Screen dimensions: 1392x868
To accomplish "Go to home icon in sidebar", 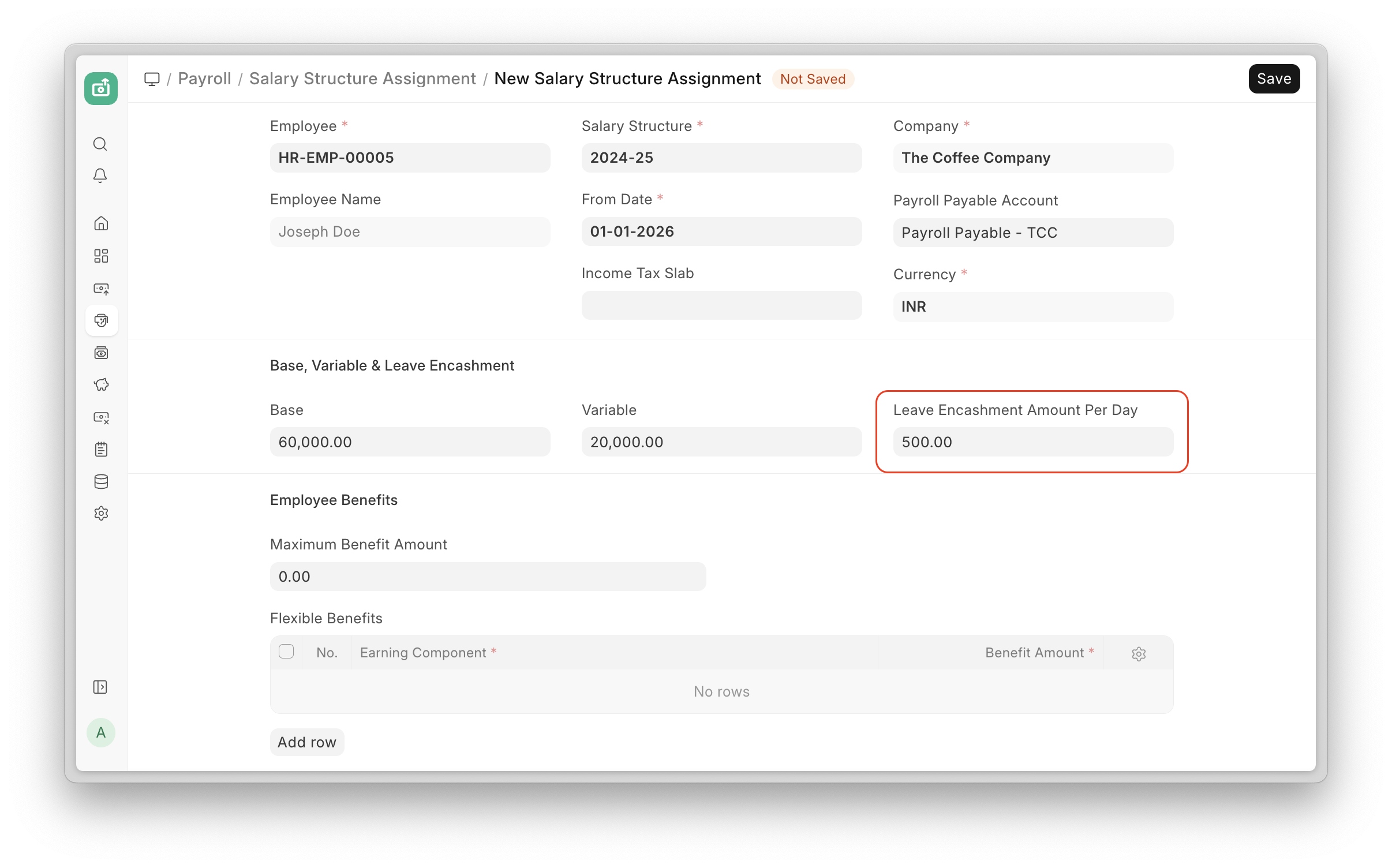I will point(101,223).
